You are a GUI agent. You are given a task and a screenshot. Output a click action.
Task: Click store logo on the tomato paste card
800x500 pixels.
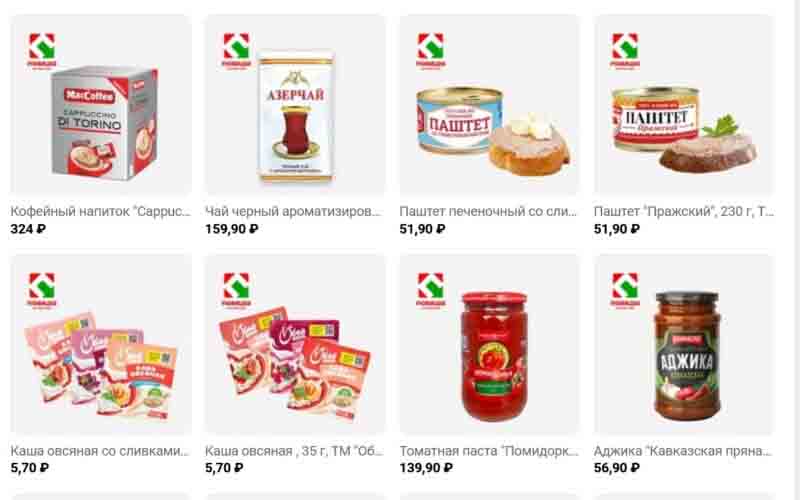431,290
